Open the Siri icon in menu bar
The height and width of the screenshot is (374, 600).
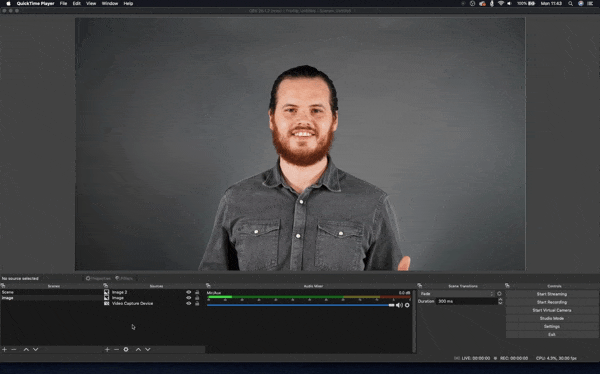(x=580, y=3)
